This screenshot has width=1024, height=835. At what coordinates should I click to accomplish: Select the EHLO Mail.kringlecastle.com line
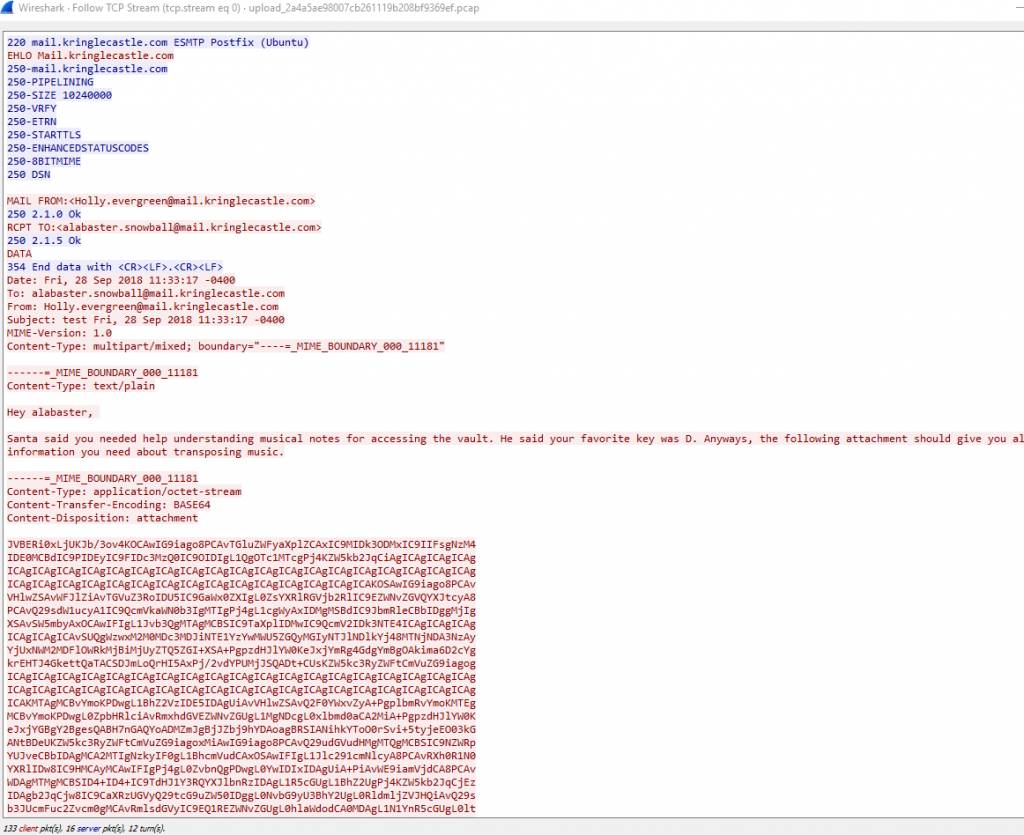point(90,56)
